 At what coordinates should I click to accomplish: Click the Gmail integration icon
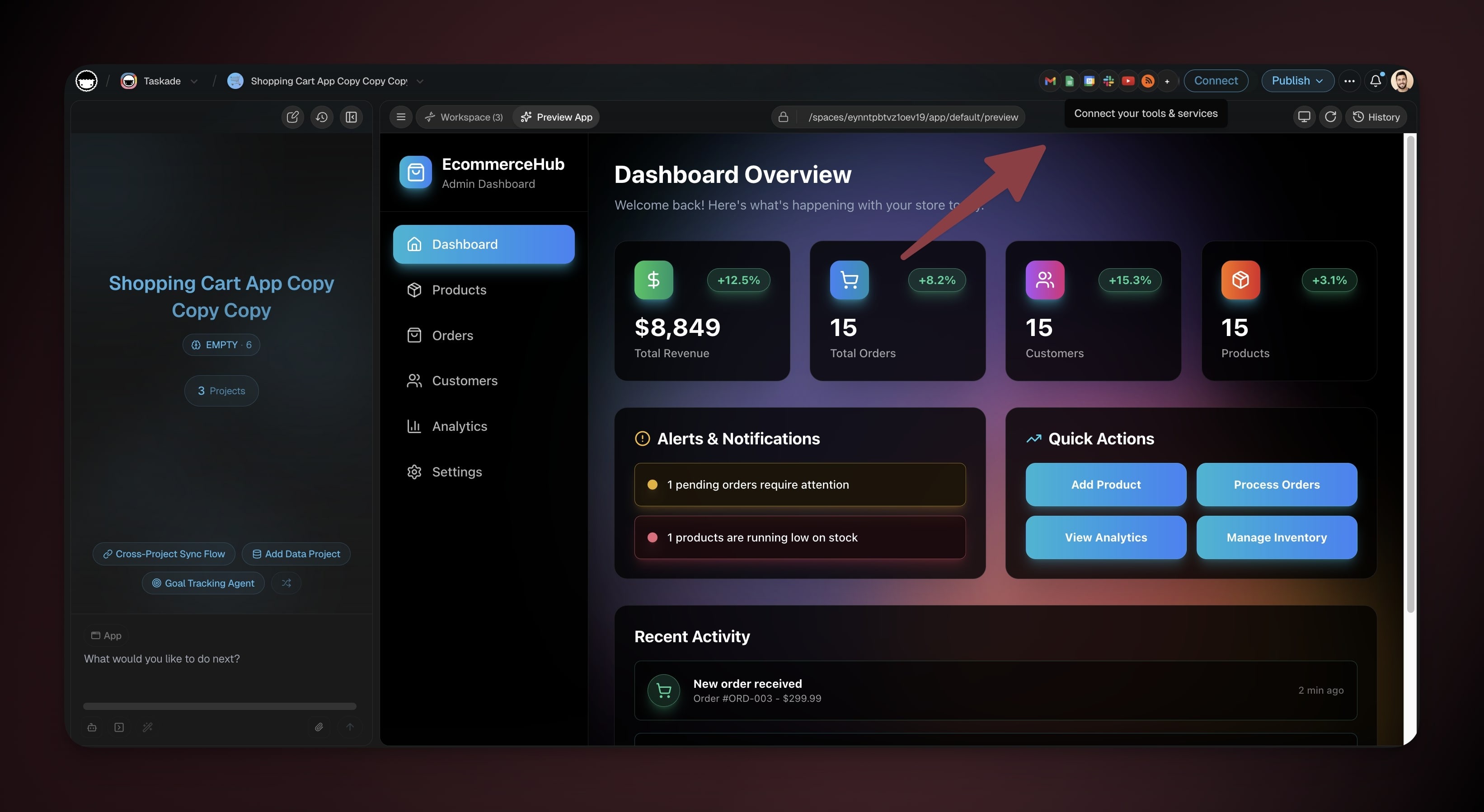(1050, 81)
